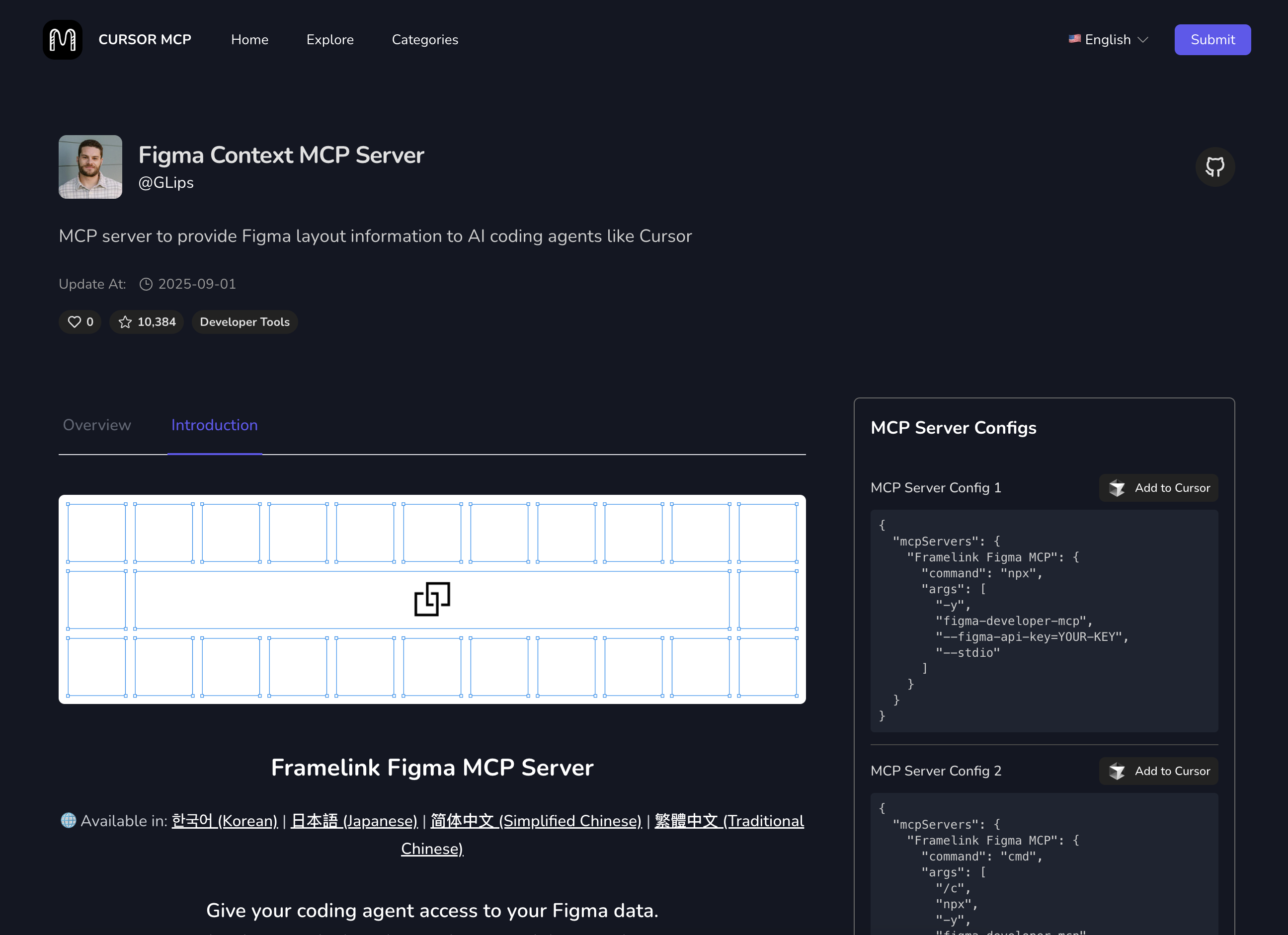Click the "figma-developer-mcp" line in Config 1
The width and height of the screenshot is (1288, 935).
coord(1014,621)
